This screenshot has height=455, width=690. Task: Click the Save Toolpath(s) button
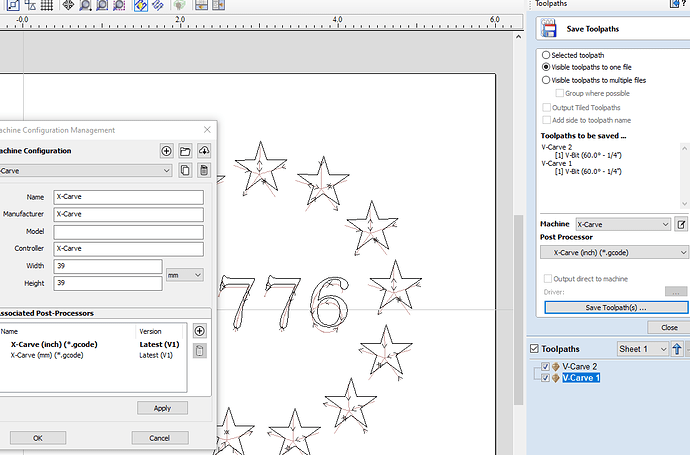tap(615, 307)
